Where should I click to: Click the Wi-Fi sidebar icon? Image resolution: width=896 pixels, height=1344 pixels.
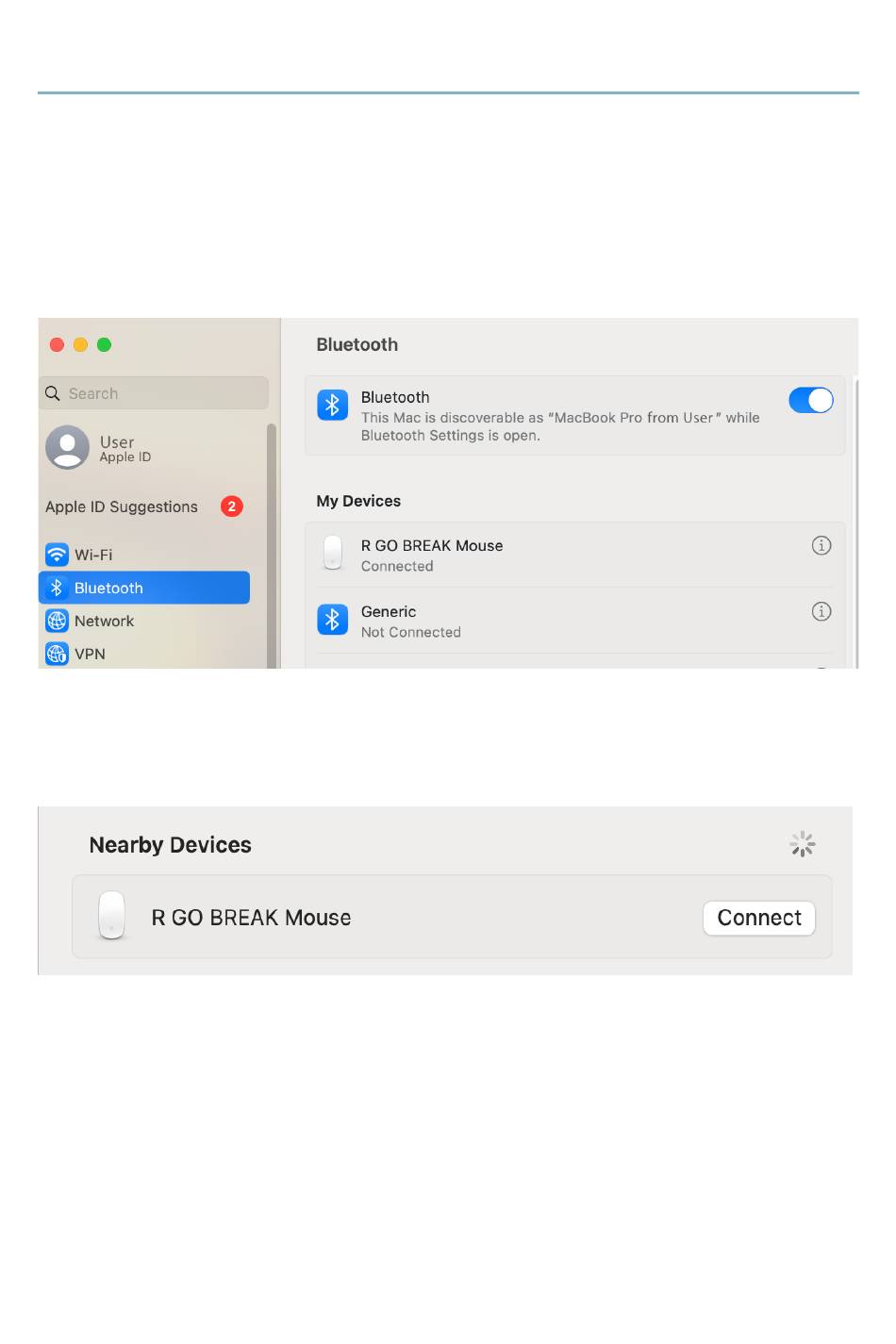click(x=57, y=555)
